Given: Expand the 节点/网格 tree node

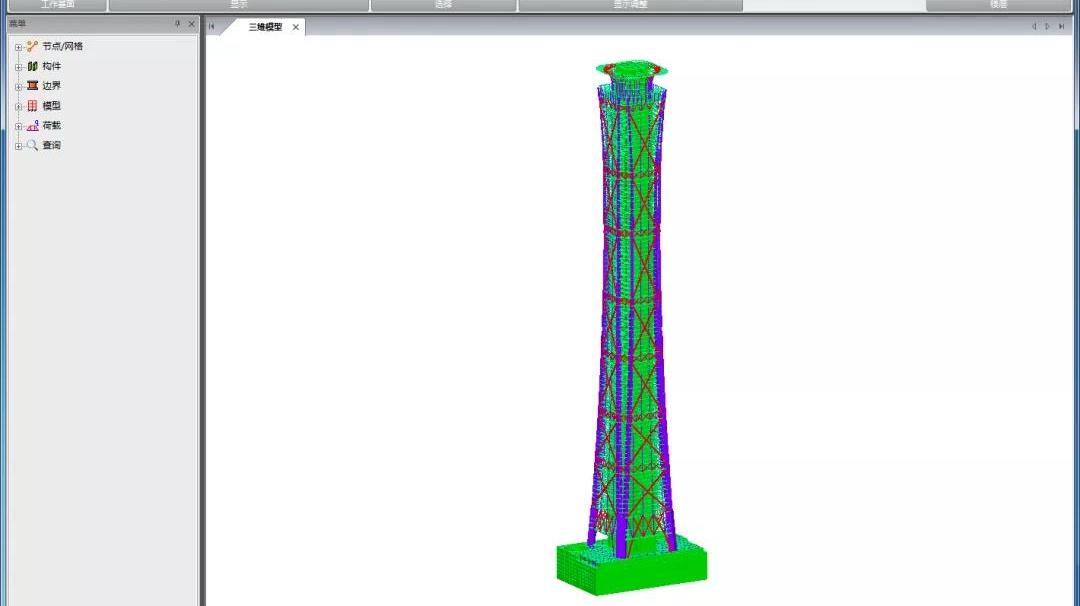Looking at the screenshot, I should point(19,48).
